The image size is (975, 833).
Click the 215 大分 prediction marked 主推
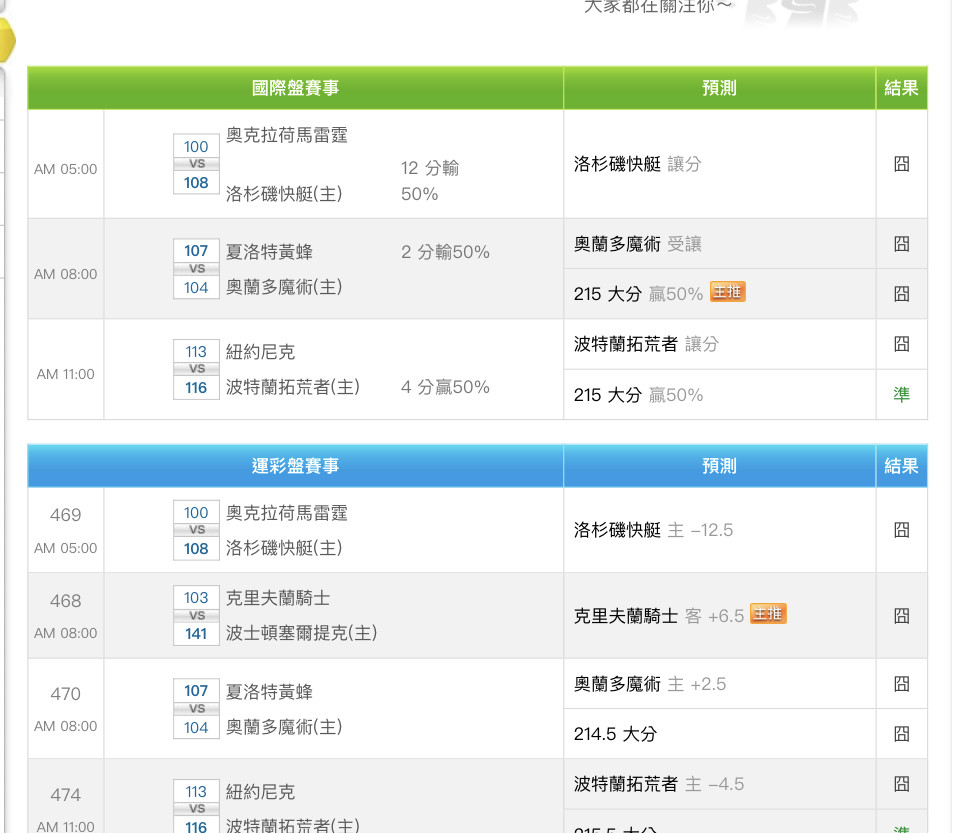[x=638, y=293]
